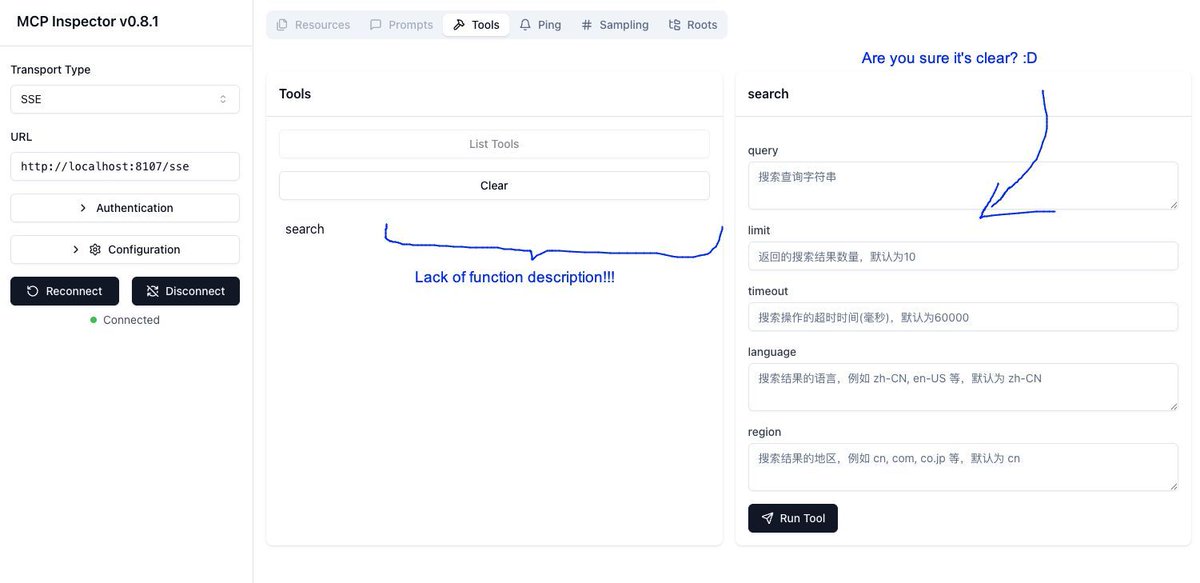The height and width of the screenshot is (583, 1200).
Task: Click the chevron beside Authentication
Action: click(83, 208)
